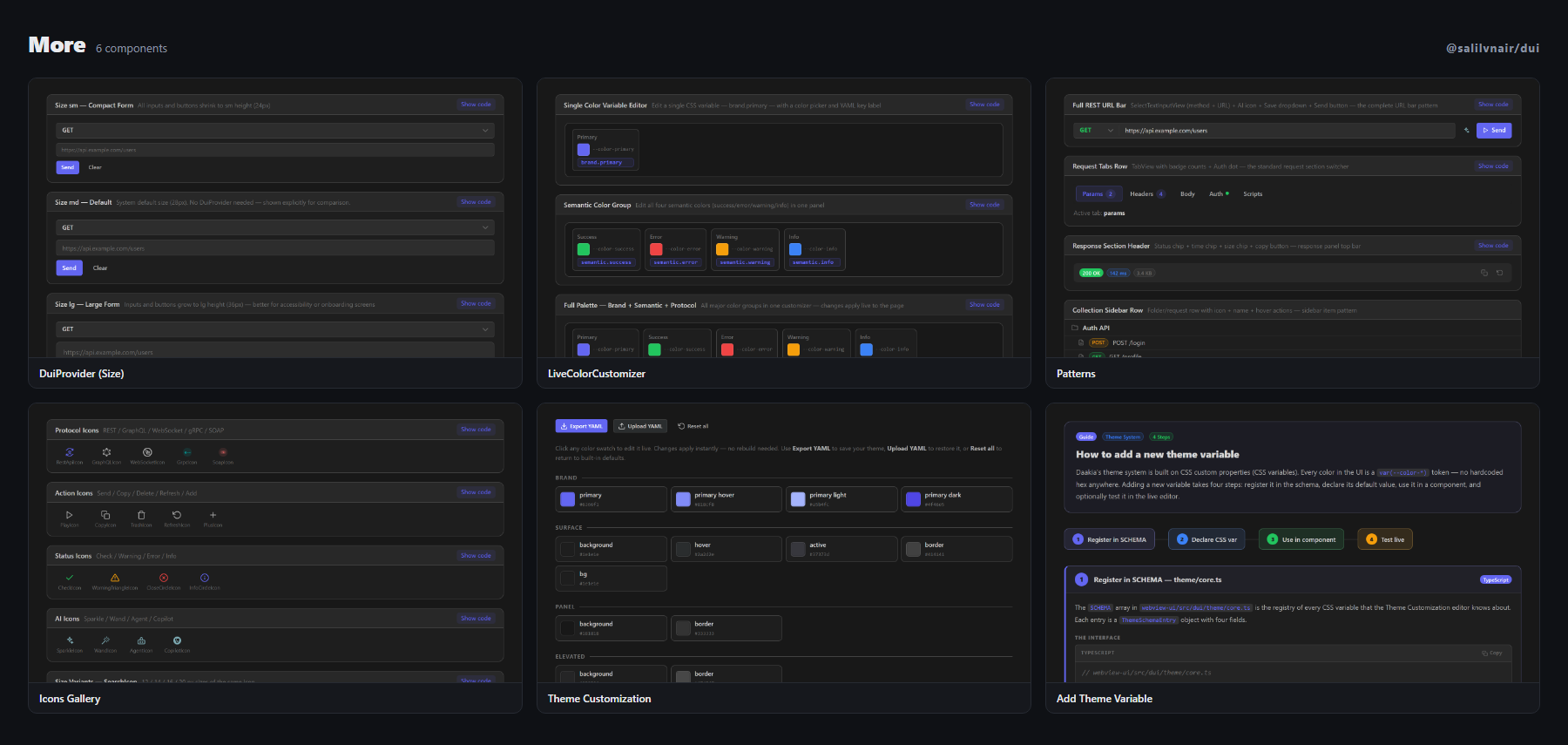Click the primary brand color swatch
The width and height of the screenshot is (1568, 745).
click(x=567, y=499)
